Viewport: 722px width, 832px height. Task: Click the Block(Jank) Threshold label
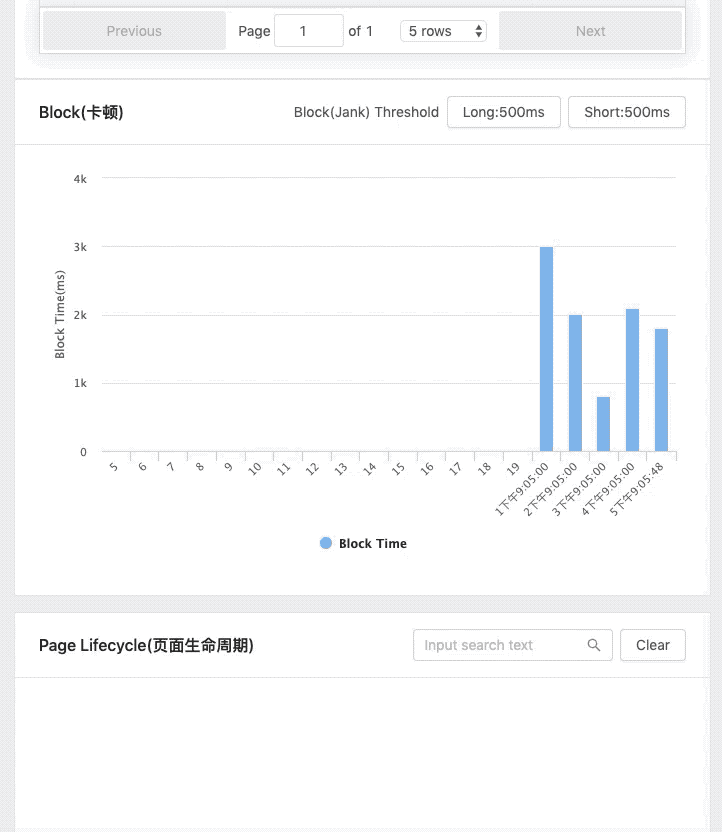pyautogui.click(x=366, y=112)
